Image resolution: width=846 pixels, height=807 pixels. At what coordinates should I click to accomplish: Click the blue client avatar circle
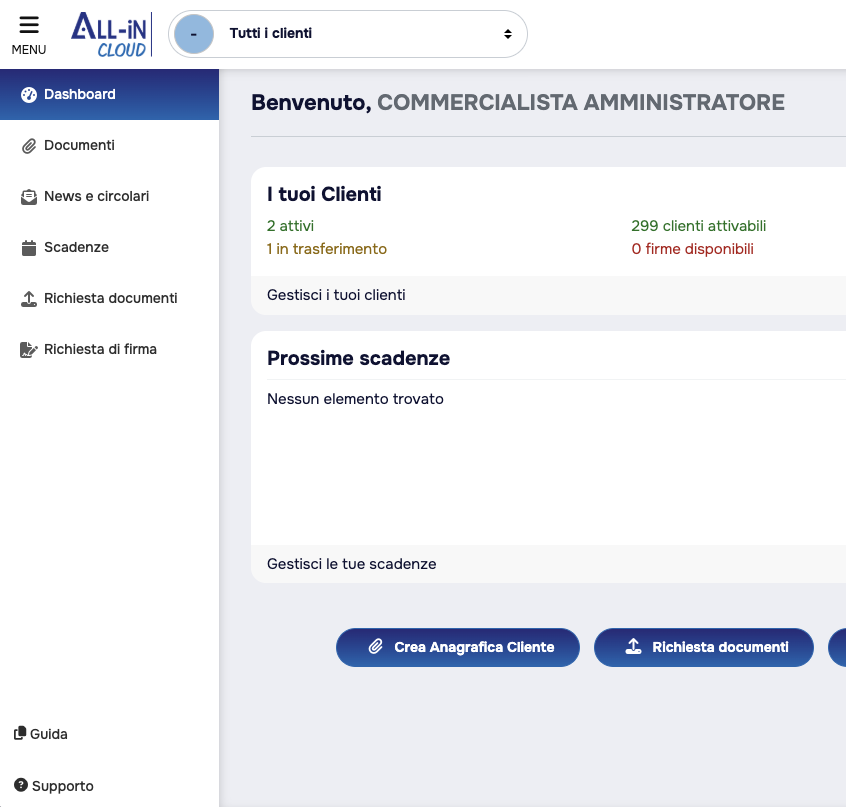click(194, 34)
